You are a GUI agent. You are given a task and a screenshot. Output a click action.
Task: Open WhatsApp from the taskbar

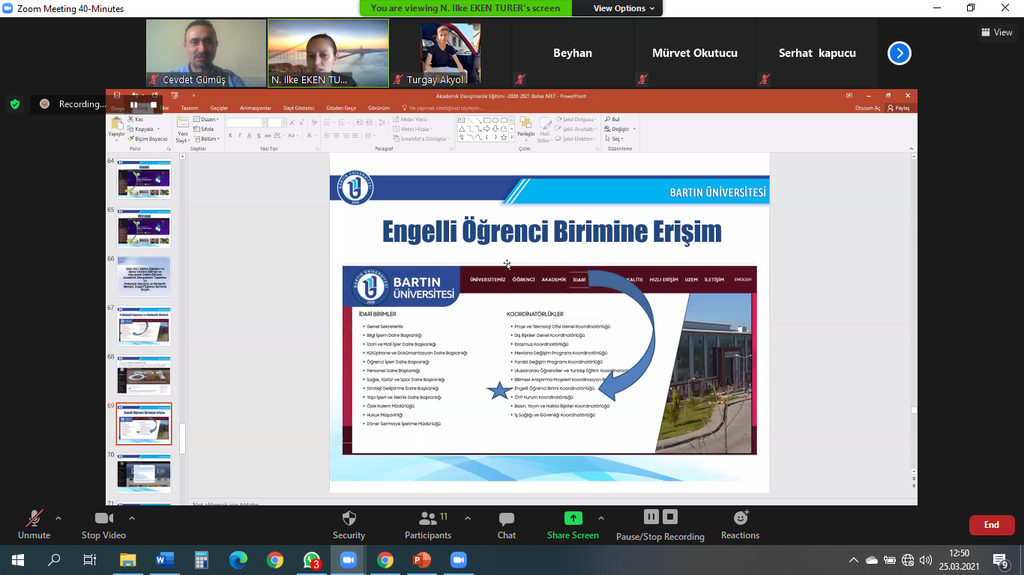pyautogui.click(x=312, y=560)
